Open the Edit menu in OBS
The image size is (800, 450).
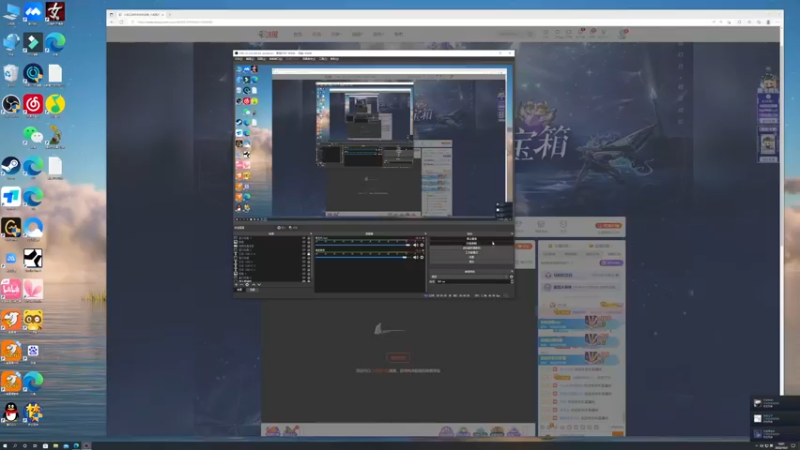point(251,59)
